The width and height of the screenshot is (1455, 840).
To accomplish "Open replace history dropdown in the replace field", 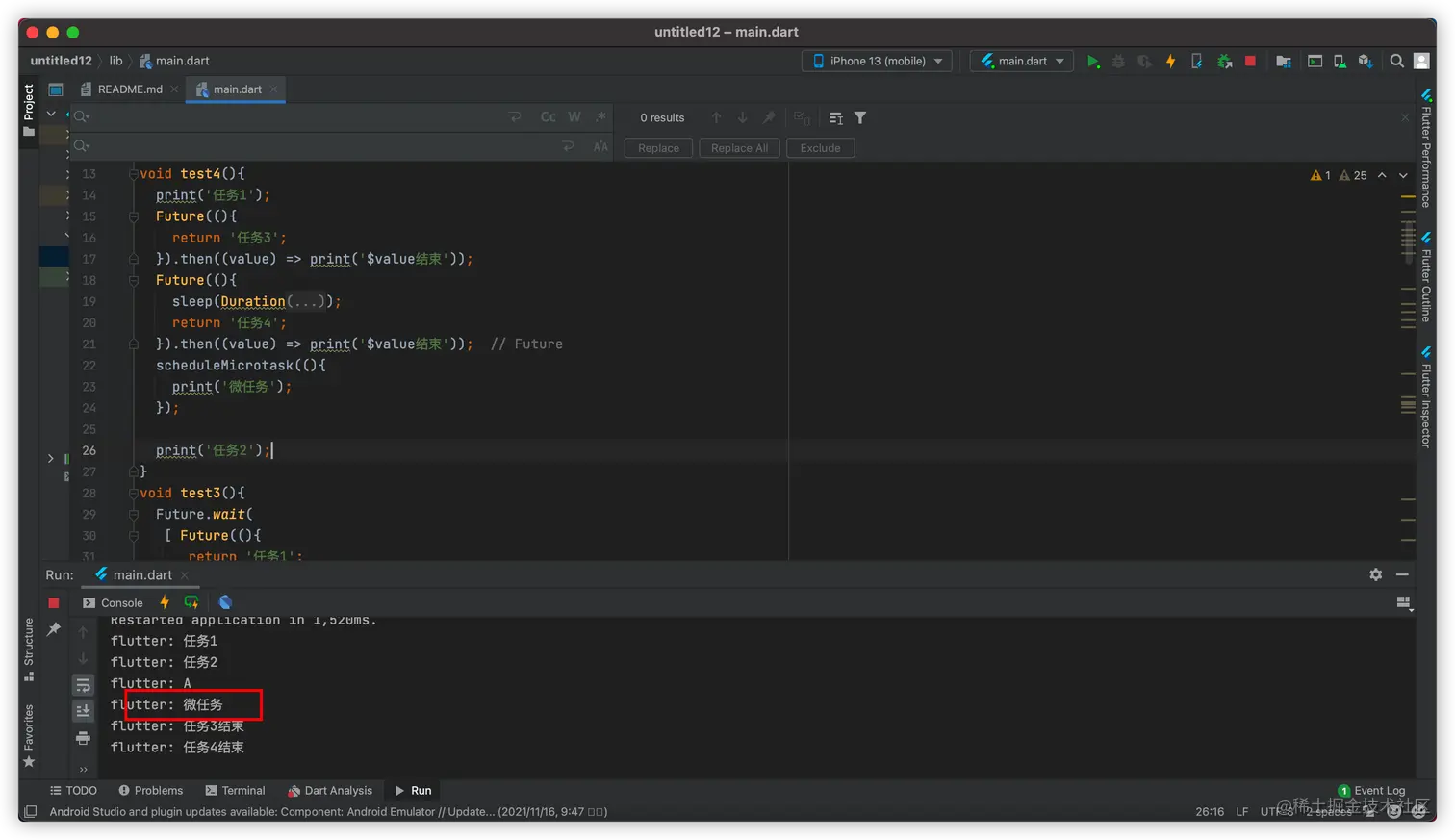I will click(x=82, y=146).
